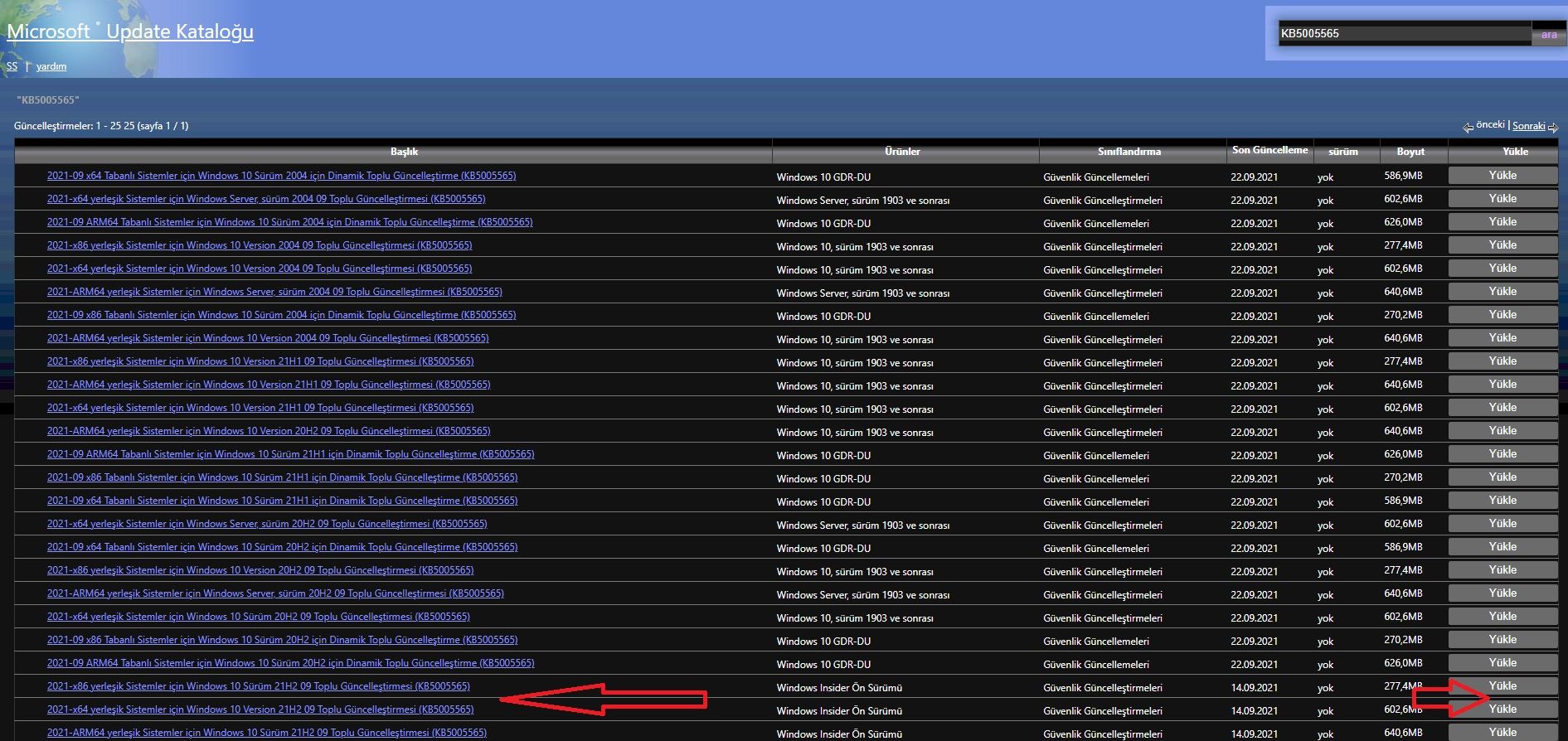Click Yükle for ARM64 Windows 10 Version 20H2 row

pos(1502,431)
